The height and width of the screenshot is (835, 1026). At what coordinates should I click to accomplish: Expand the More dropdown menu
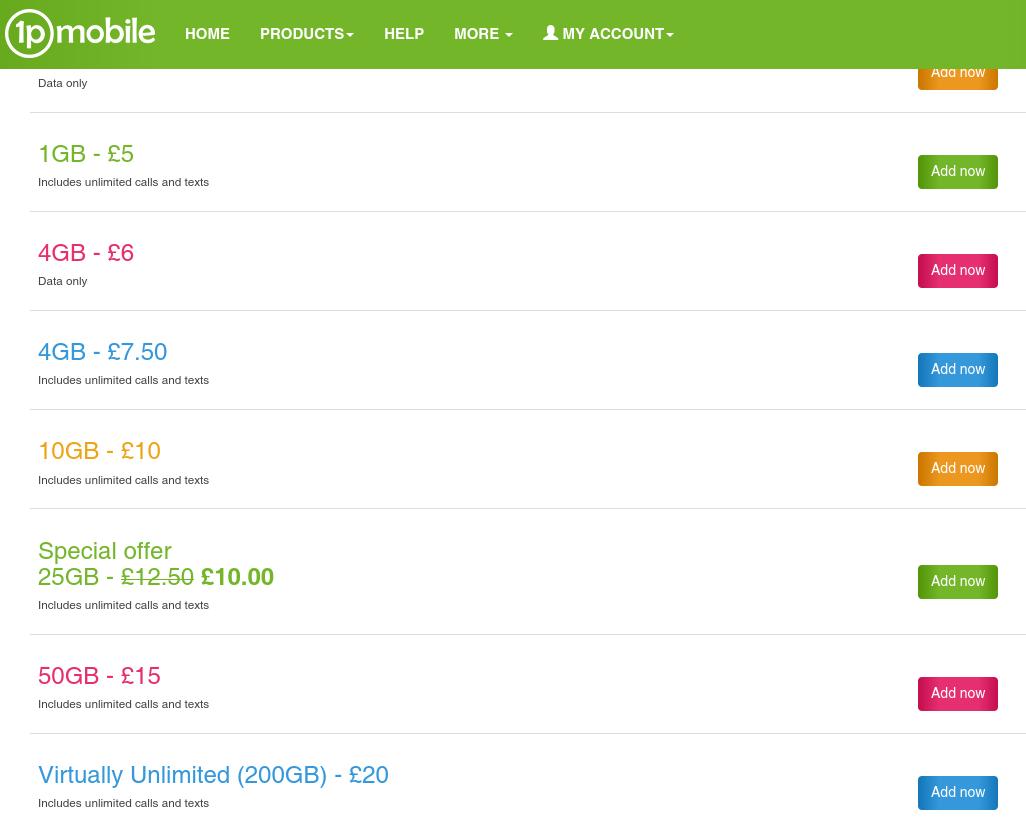pyautogui.click(x=483, y=35)
